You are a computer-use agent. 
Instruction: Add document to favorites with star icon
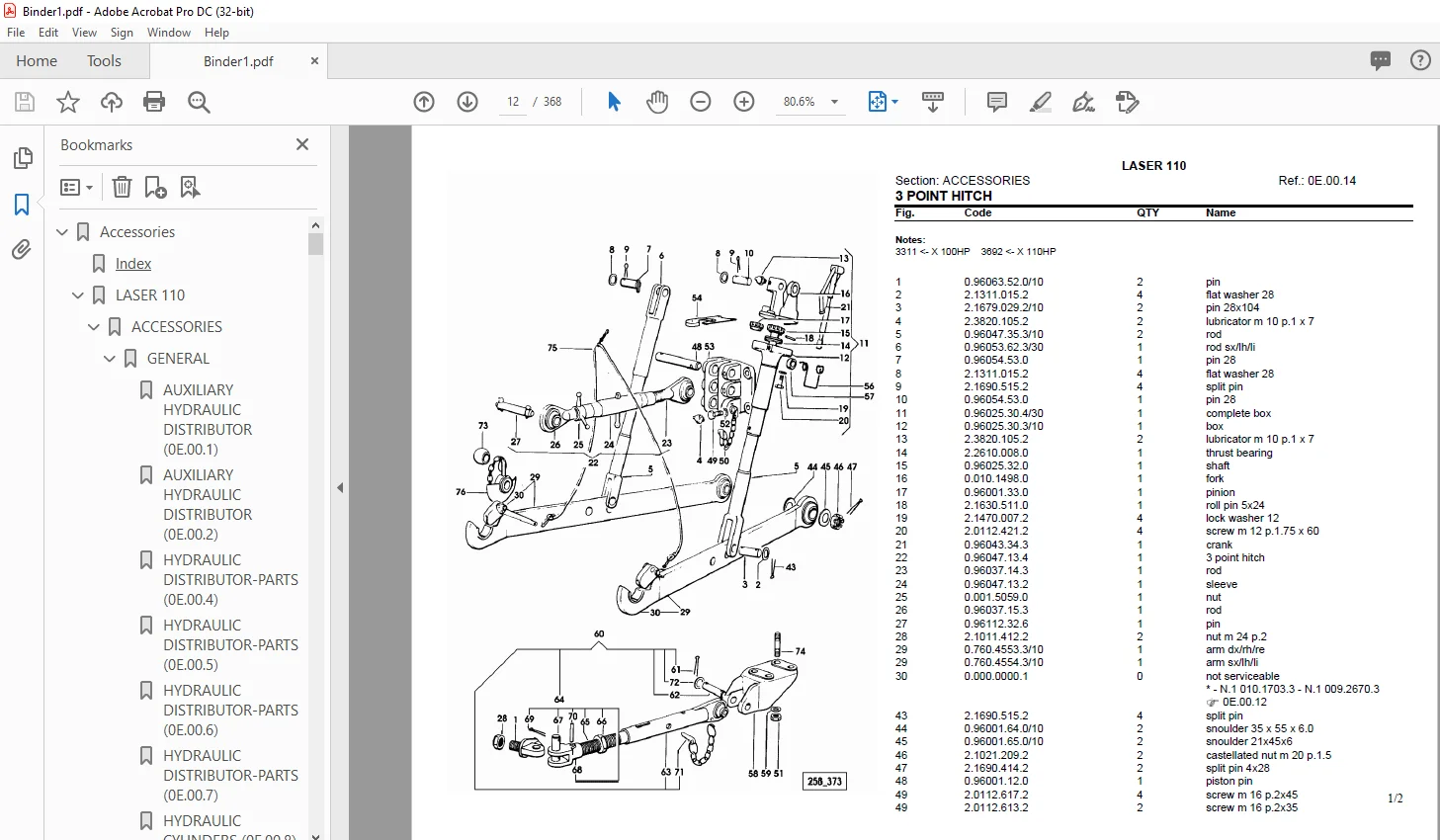point(68,102)
